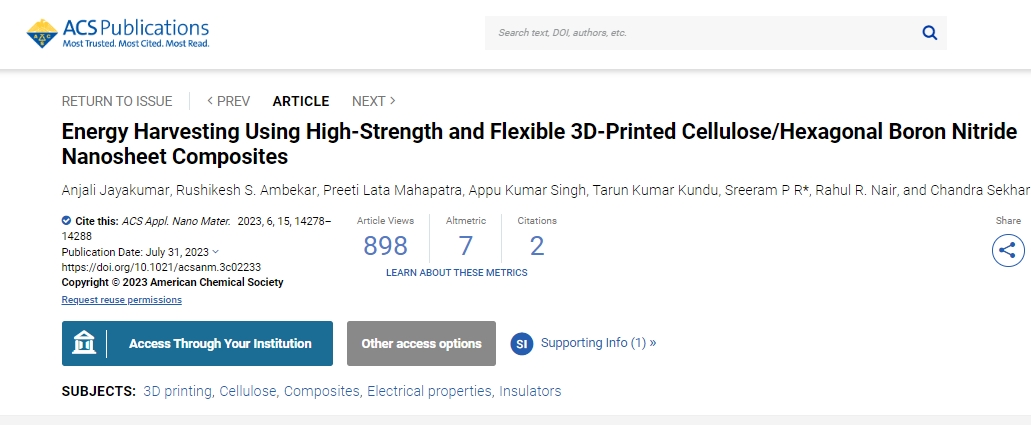Click inside the search text field
1031x425 pixels.
tap(704, 33)
